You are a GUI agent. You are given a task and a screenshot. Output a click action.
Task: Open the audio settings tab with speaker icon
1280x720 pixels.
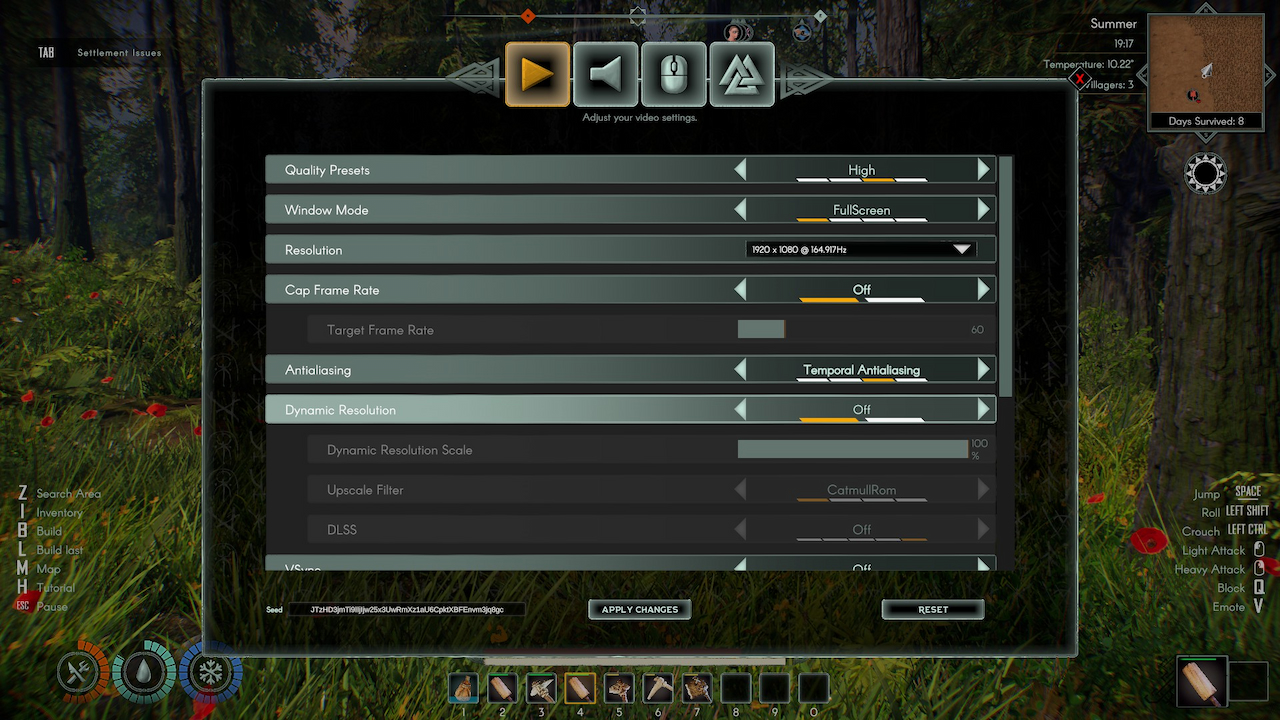pyautogui.click(x=606, y=74)
